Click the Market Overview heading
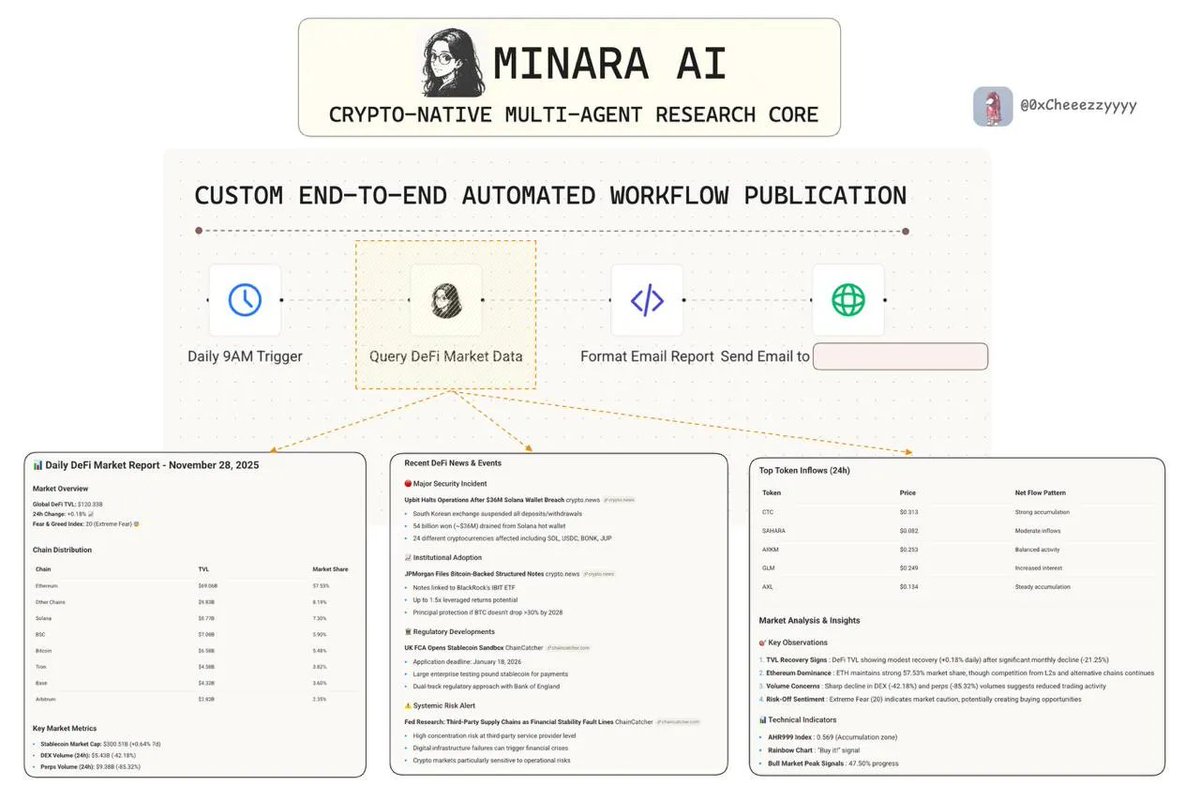This screenshot has width=1200, height=801. (x=60, y=488)
